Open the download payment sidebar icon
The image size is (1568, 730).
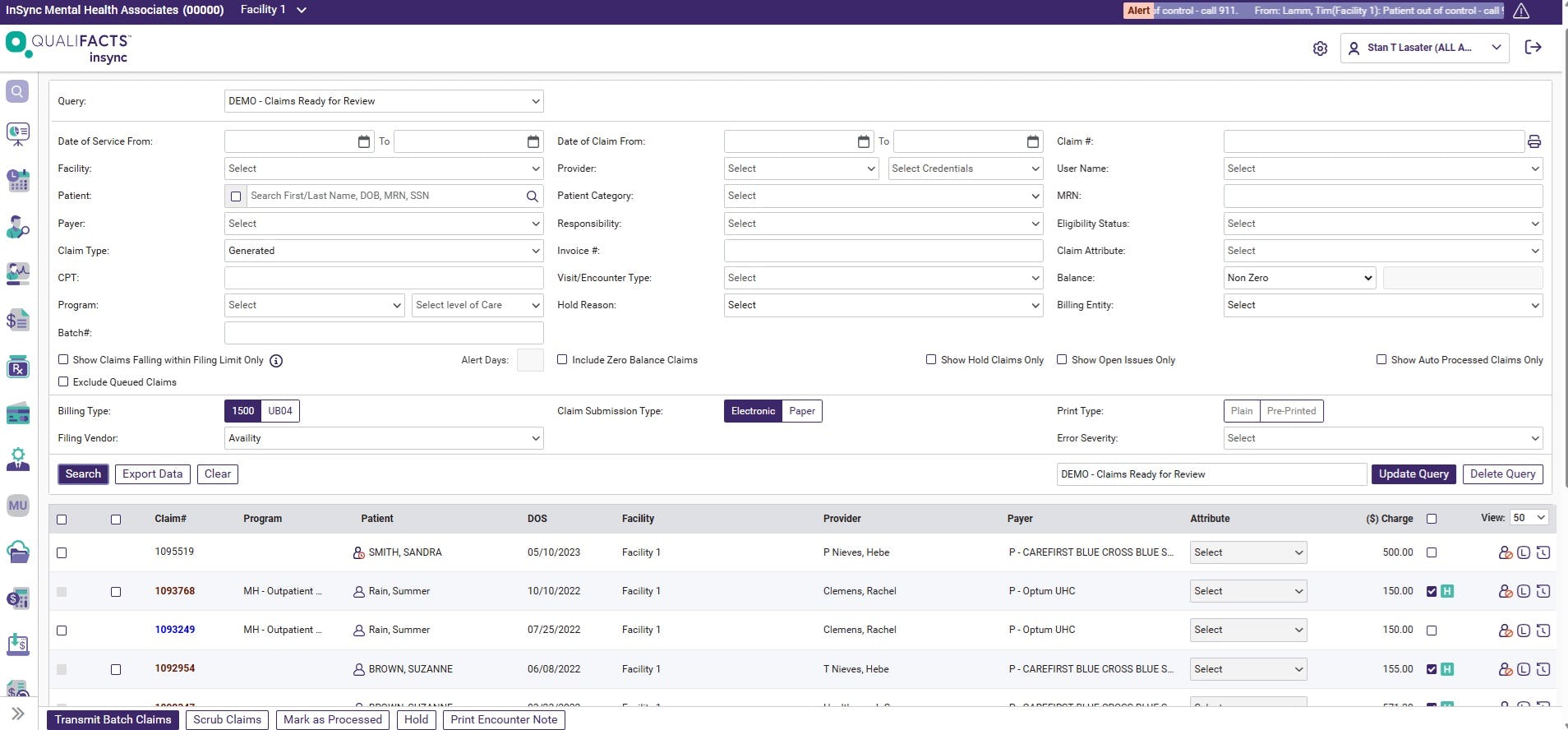(x=17, y=645)
